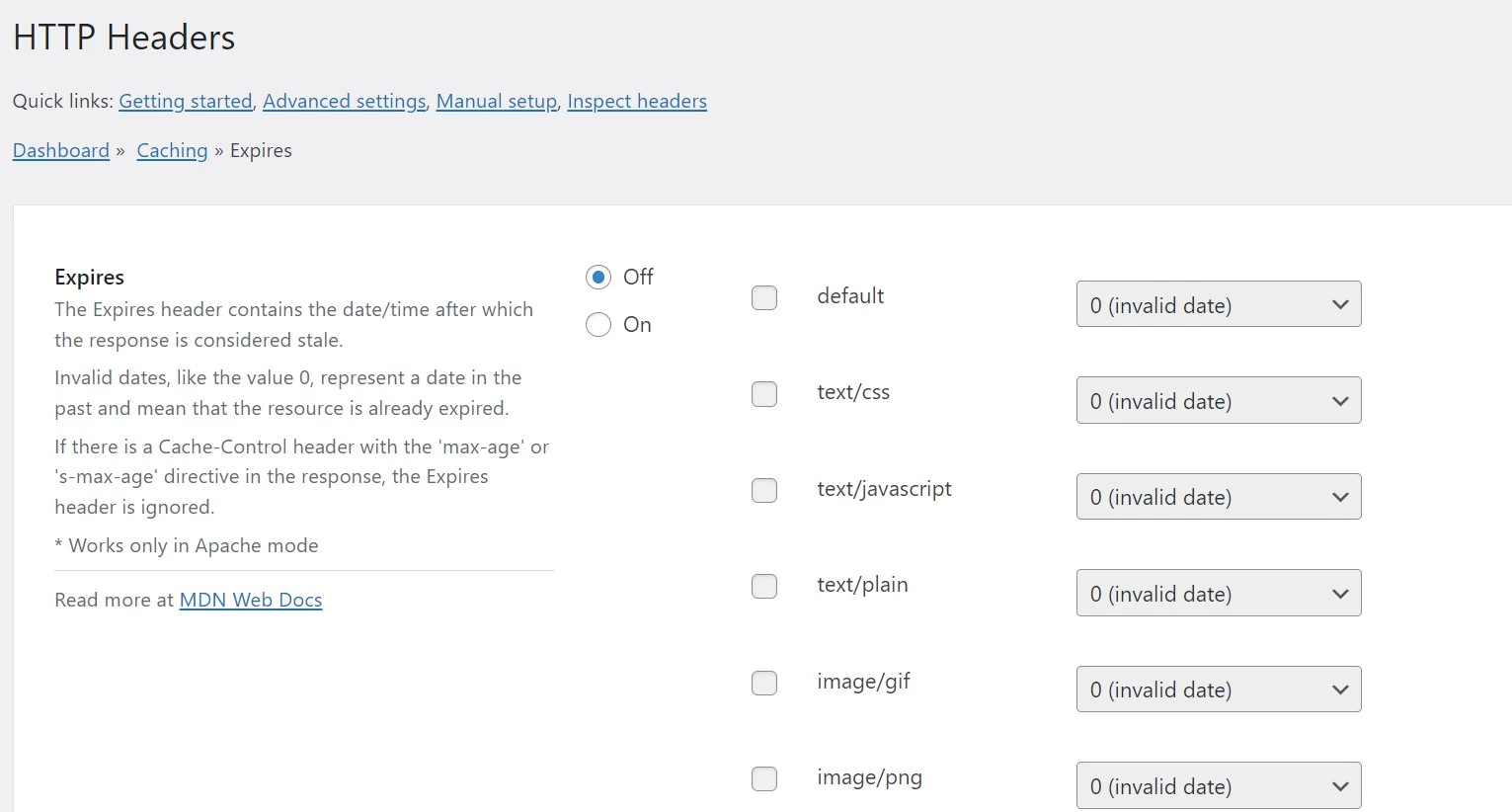This screenshot has width=1512, height=812.
Task: Open the text/javascript expiry dropdown
Action: [1219, 496]
